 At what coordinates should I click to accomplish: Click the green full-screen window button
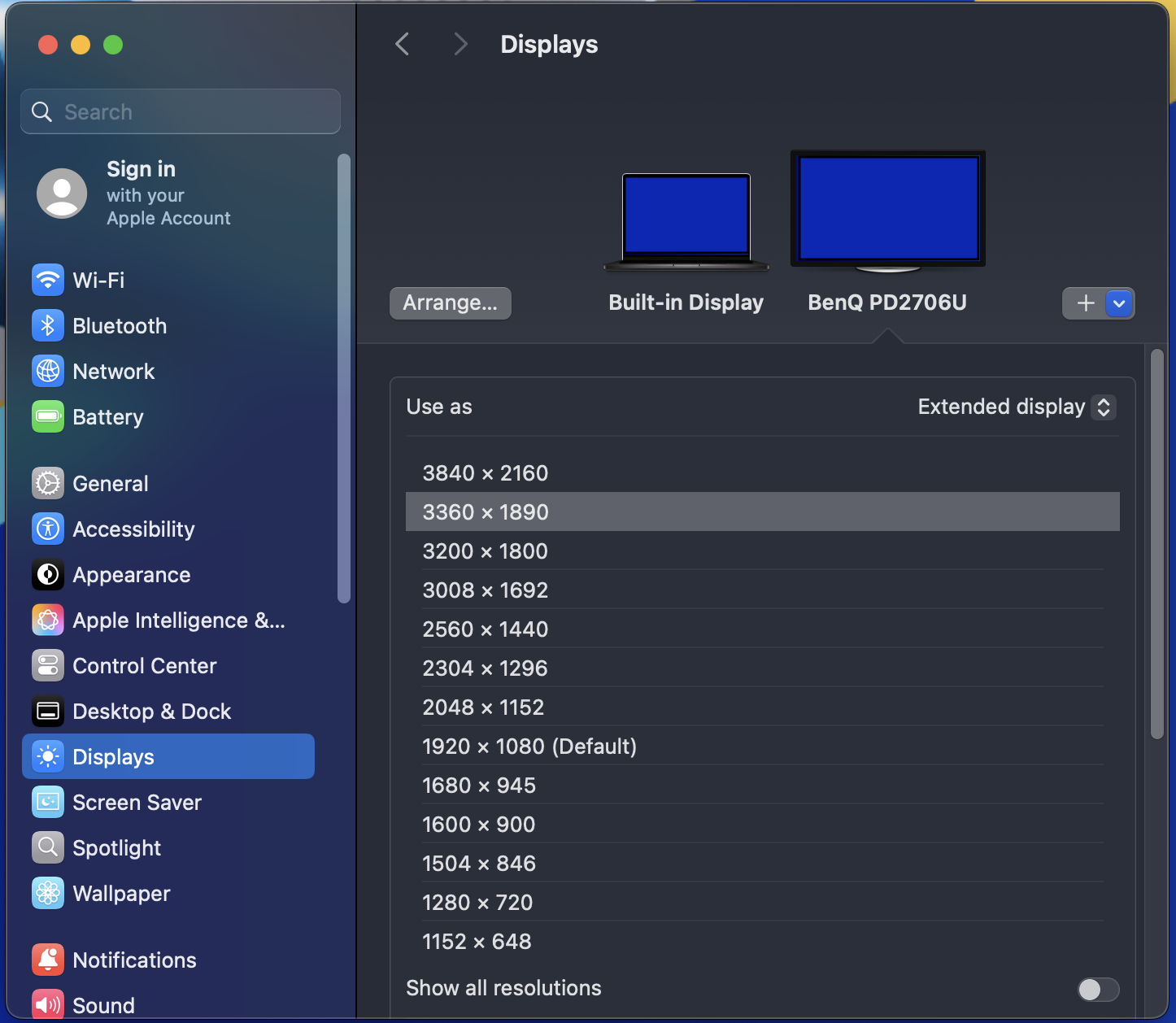click(x=113, y=45)
